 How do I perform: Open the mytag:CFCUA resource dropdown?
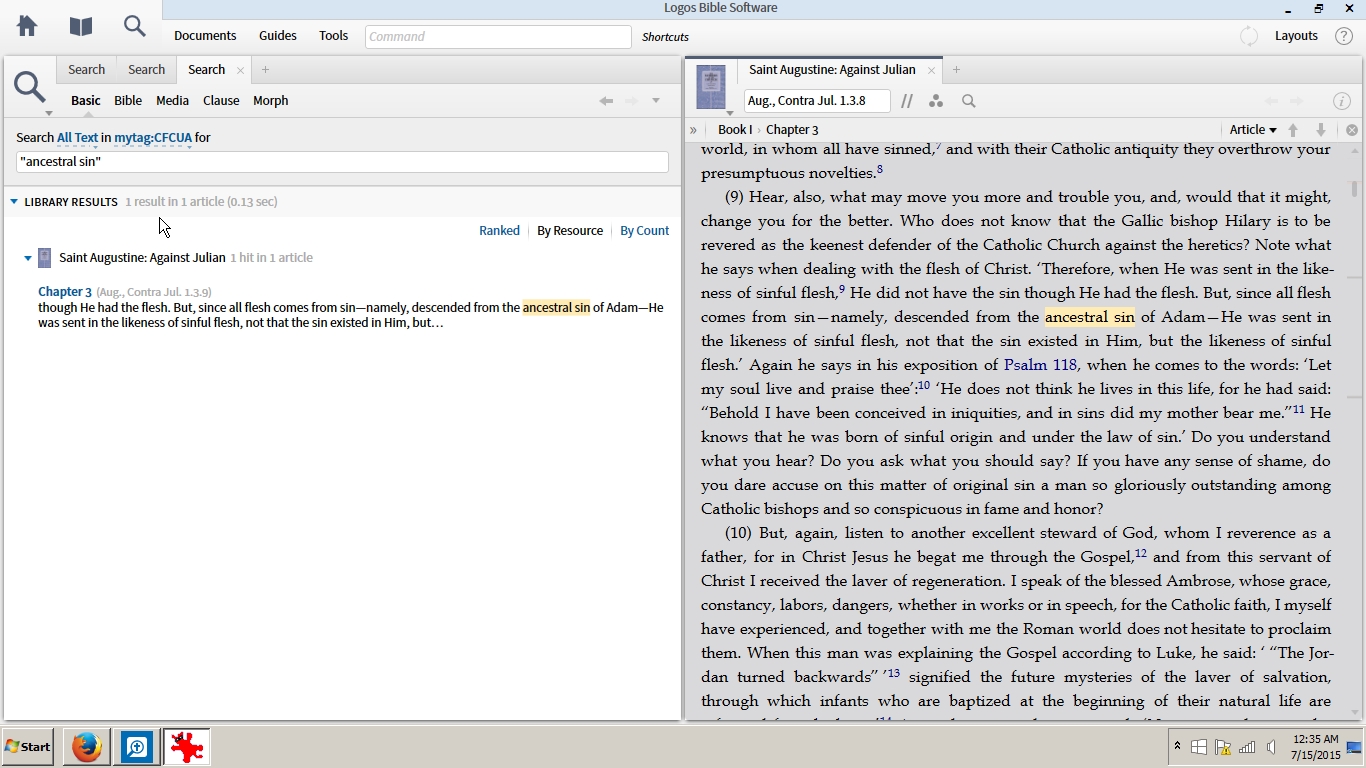click(153, 138)
